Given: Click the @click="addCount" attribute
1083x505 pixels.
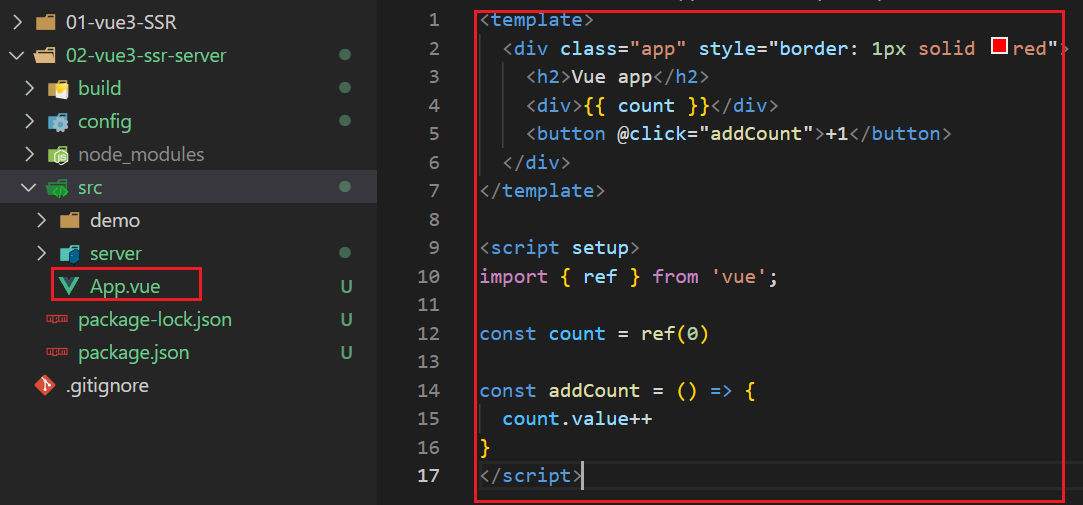Looking at the screenshot, I should pos(716,133).
